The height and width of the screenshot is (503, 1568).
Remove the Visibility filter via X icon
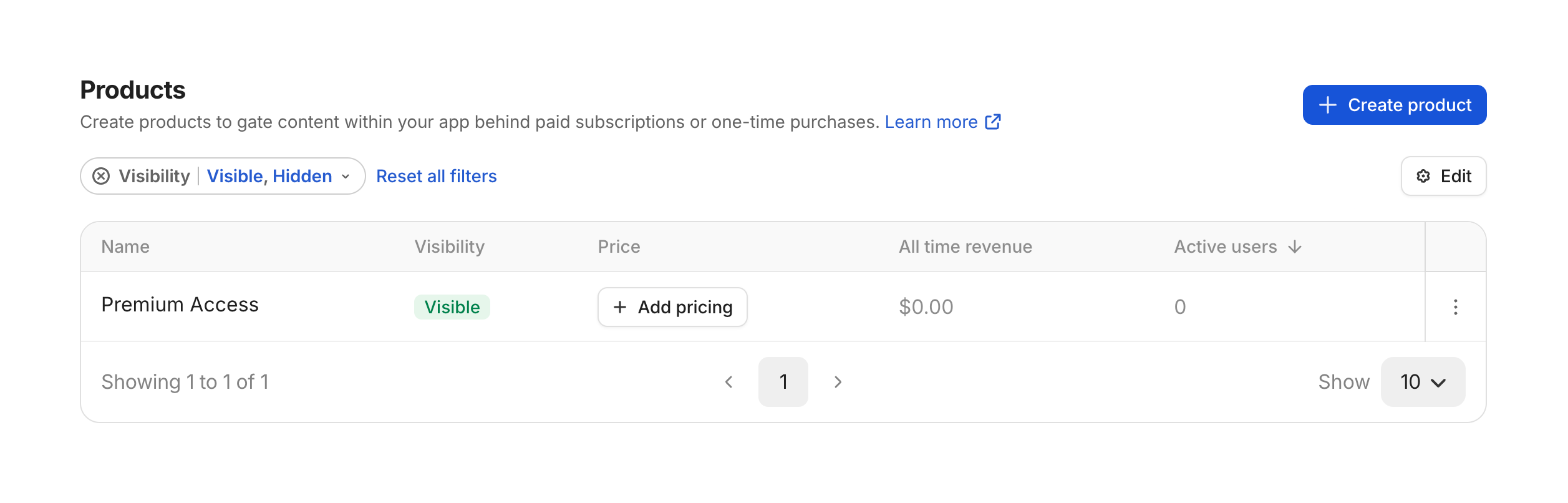tap(101, 177)
